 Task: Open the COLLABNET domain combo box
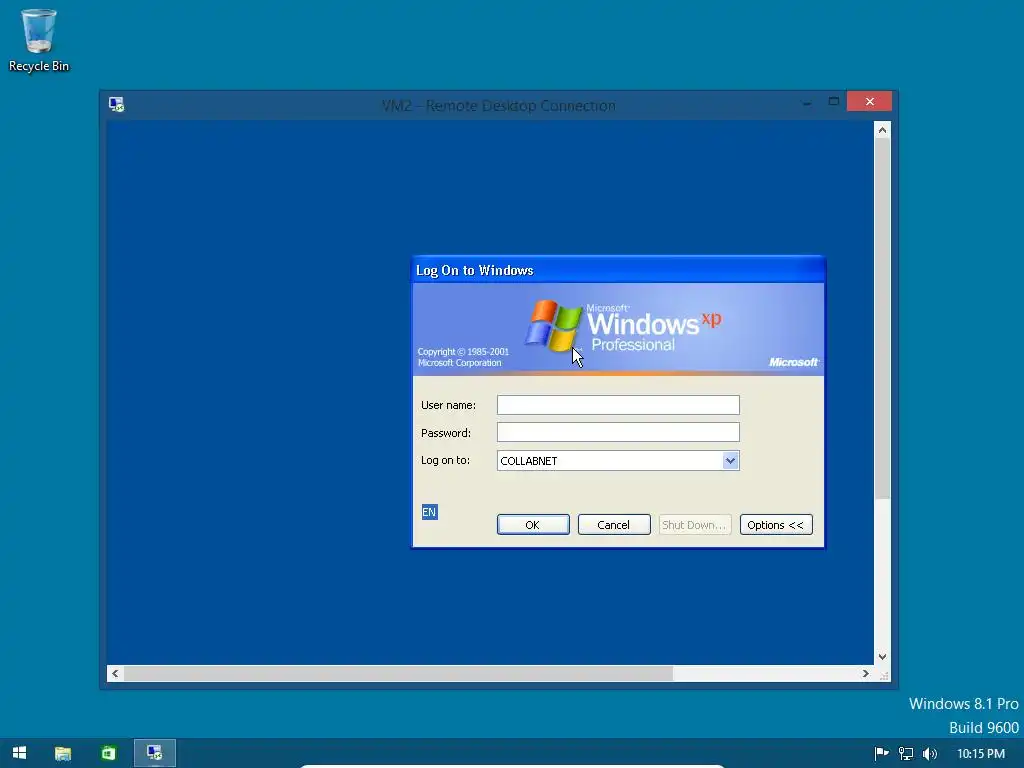[618, 460]
